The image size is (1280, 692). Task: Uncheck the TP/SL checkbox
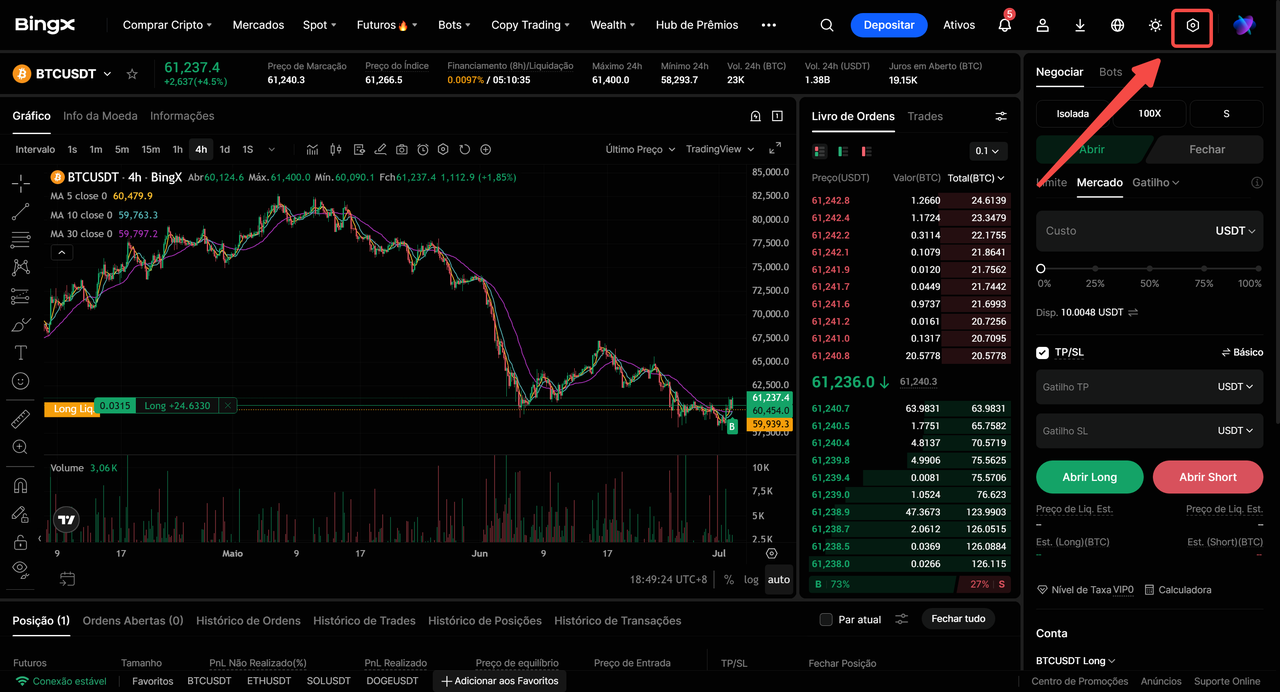(x=1043, y=353)
